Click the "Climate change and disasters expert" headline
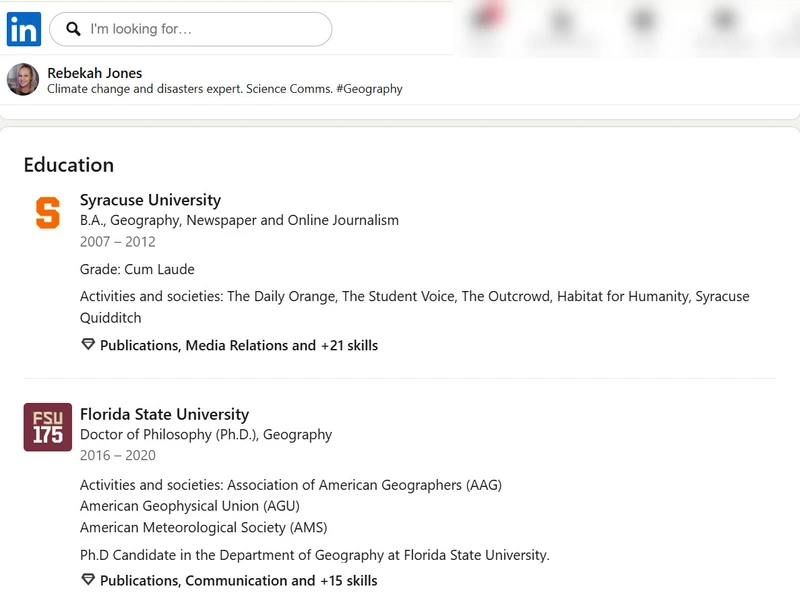 click(x=225, y=89)
